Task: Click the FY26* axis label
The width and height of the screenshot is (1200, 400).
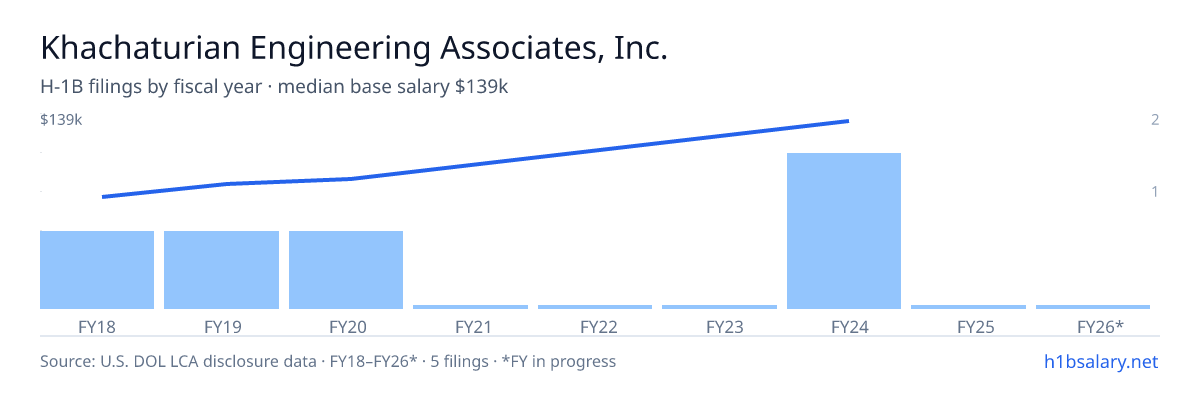Action: point(1100,326)
